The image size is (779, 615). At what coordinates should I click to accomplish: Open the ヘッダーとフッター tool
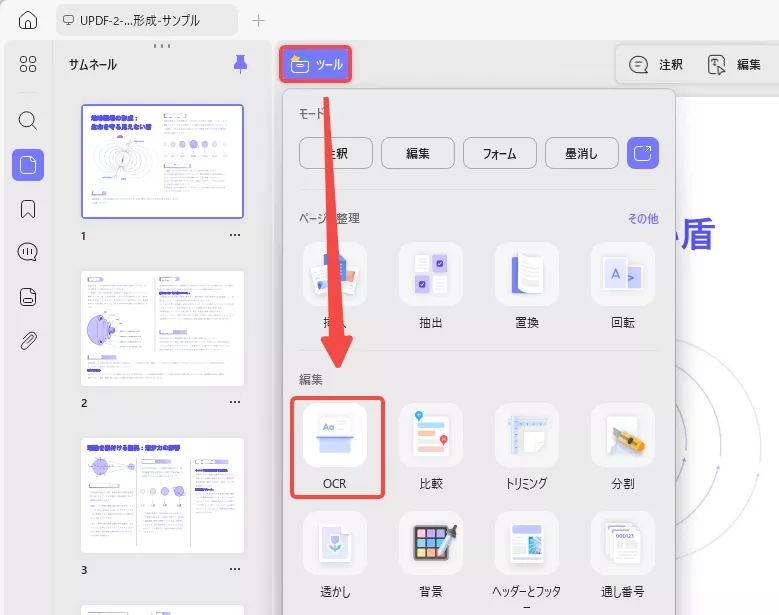click(527, 559)
